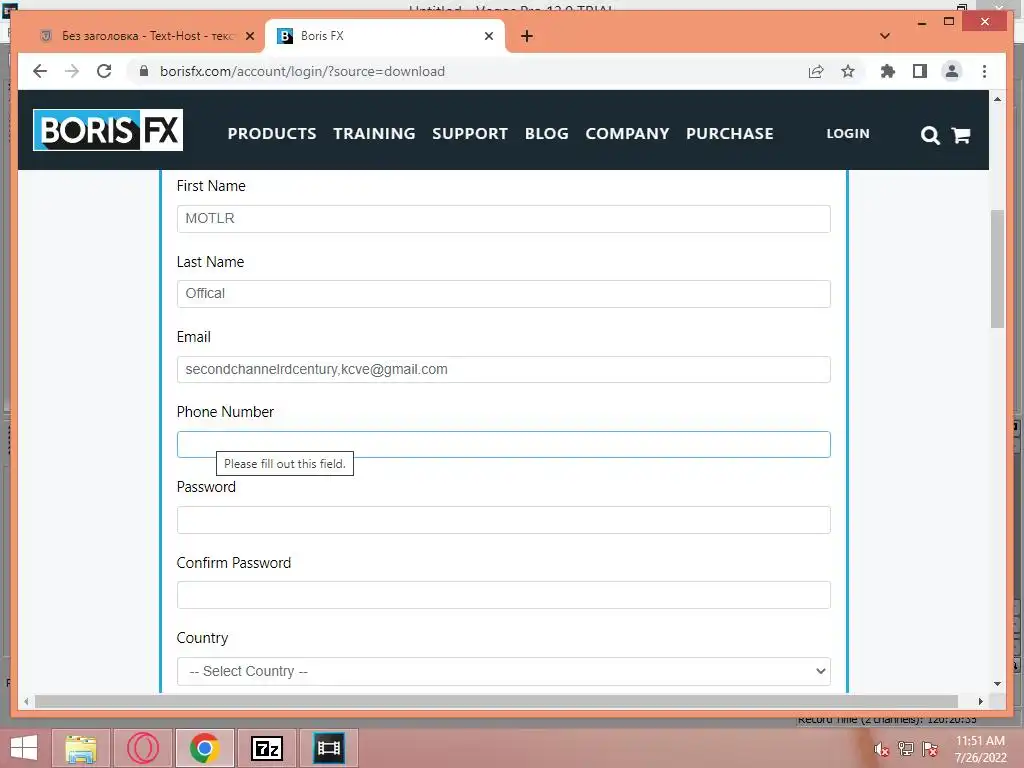Click the vertical scrollbar thumb

click(997, 268)
